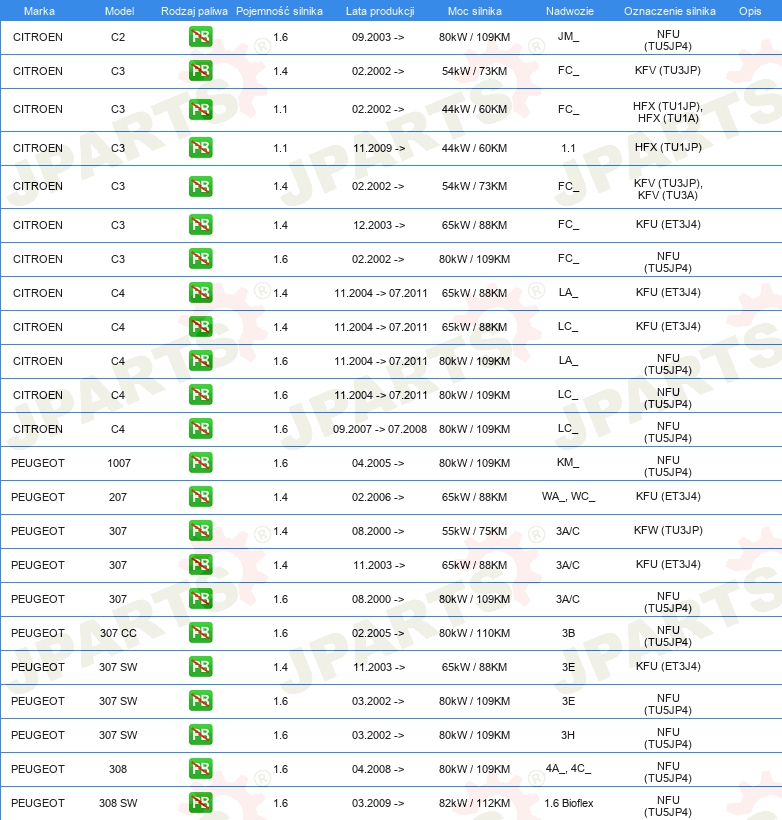Select the 307 CC model cell
The image size is (782, 820).
tap(118, 633)
